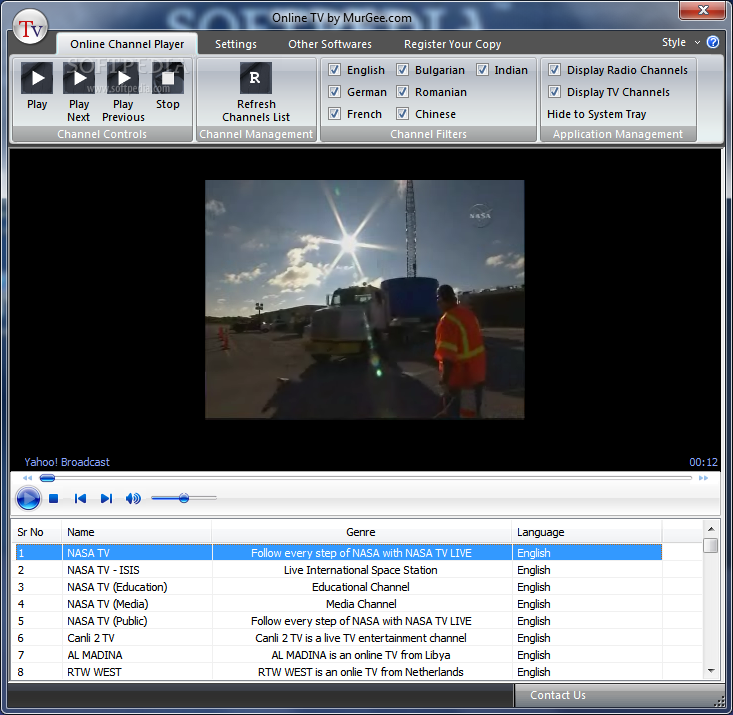The image size is (733, 715).
Task: Click the media player stop square
Action: click(54, 498)
